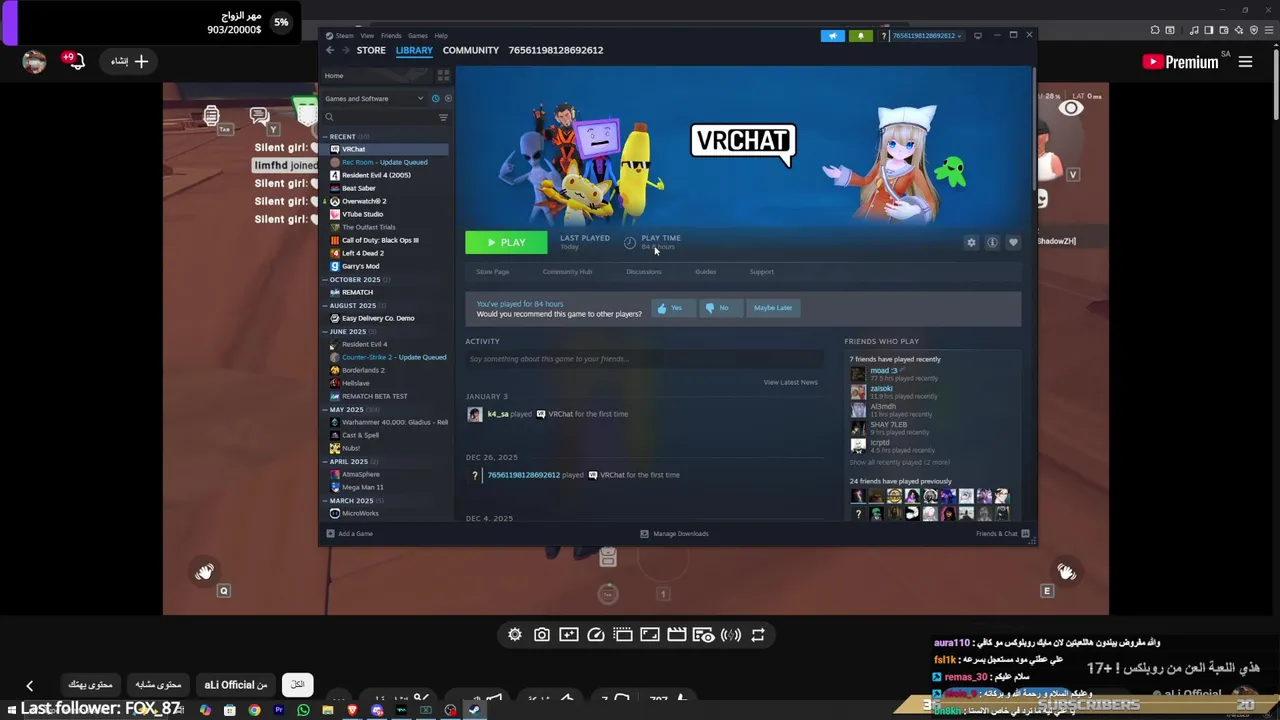
Task: Open the Games menu in Steam
Action: point(418,36)
